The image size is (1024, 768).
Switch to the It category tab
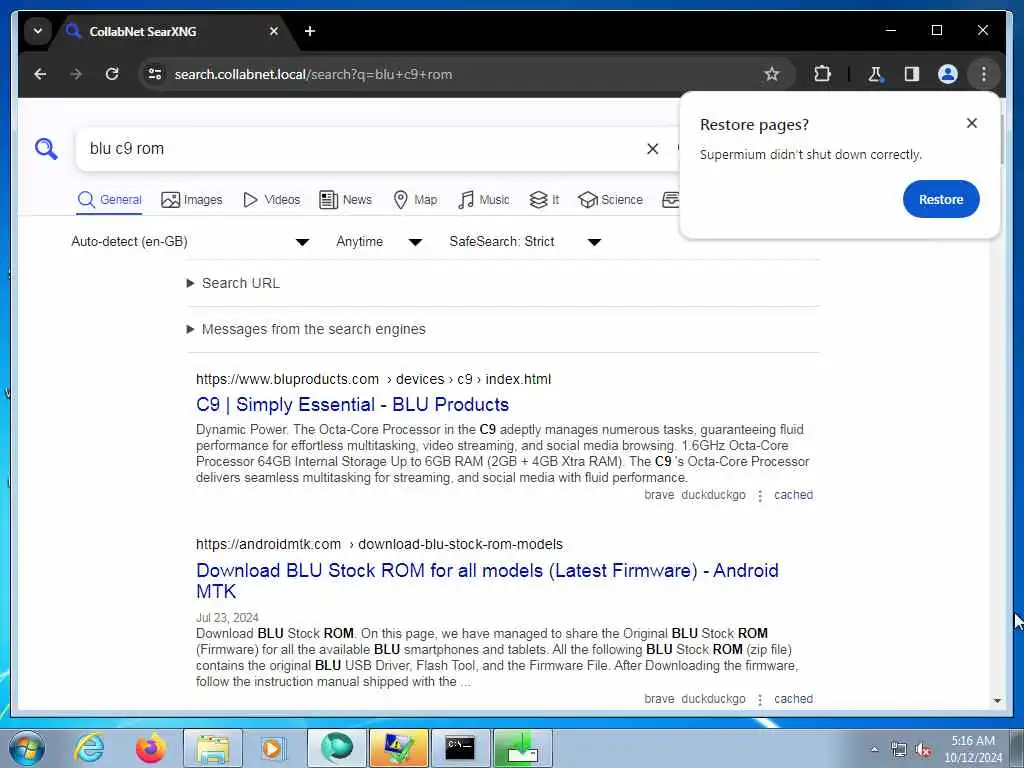tap(544, 200)
